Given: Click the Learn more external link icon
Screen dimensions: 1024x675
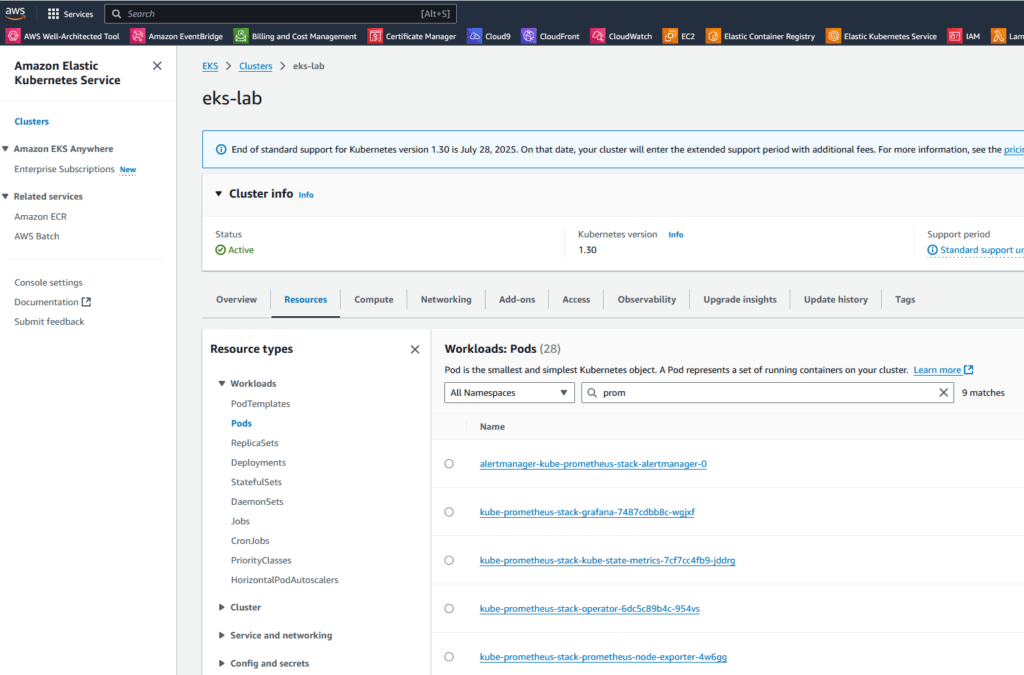Looking at the screenshot, I should (968, 369).
